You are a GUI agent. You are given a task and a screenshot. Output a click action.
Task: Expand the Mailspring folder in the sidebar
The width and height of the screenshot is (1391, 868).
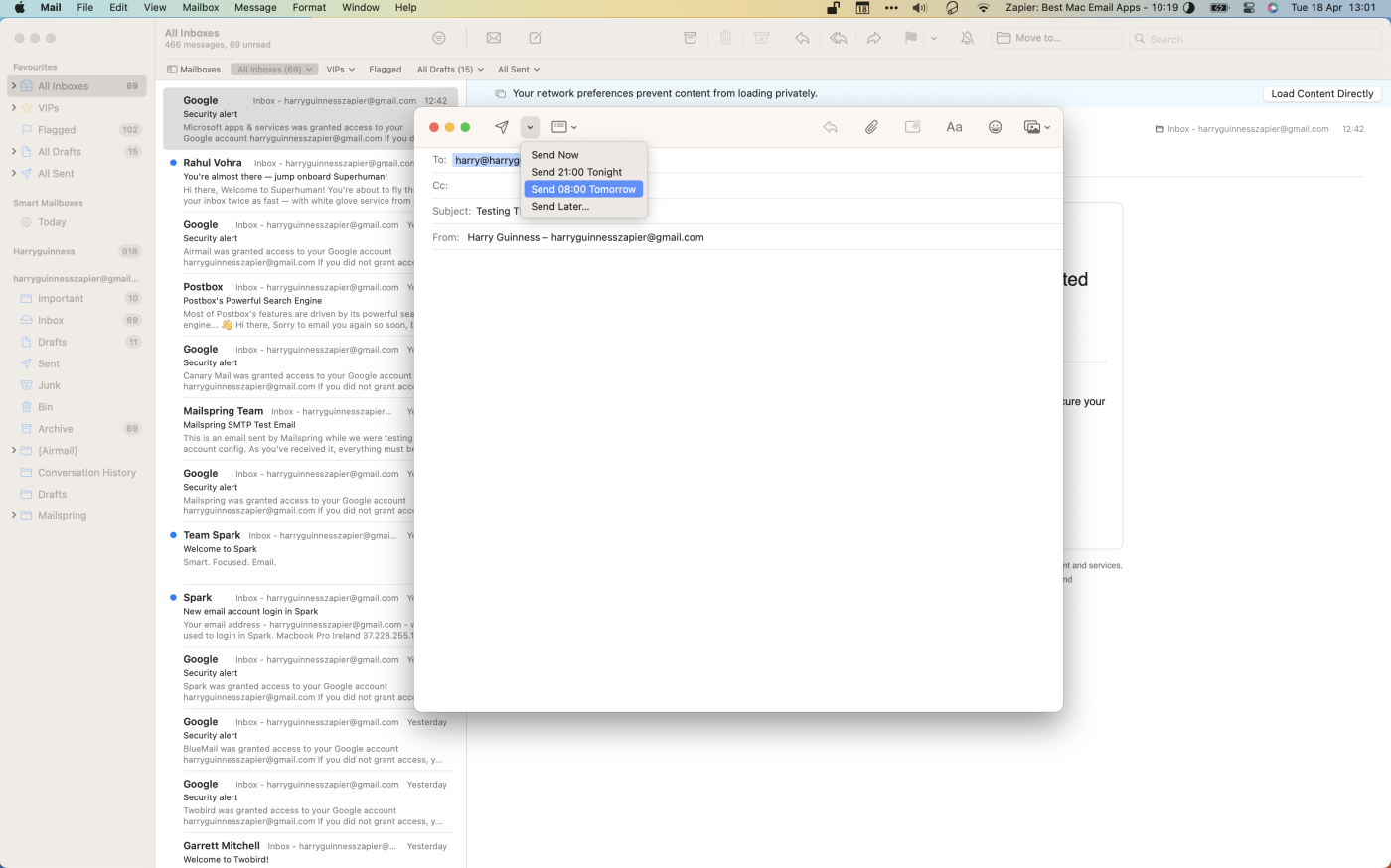pyautogui.click(x=13, y=515)
